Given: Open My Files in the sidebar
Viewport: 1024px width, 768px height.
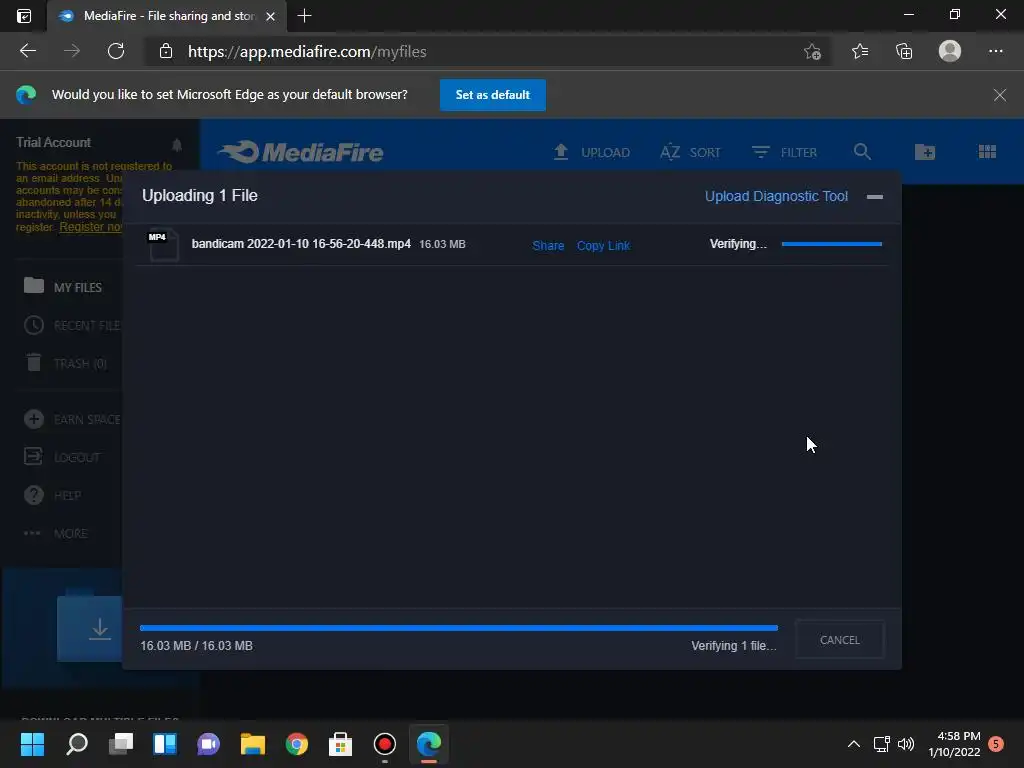Looking at the screenshot, I should (63, 287).
